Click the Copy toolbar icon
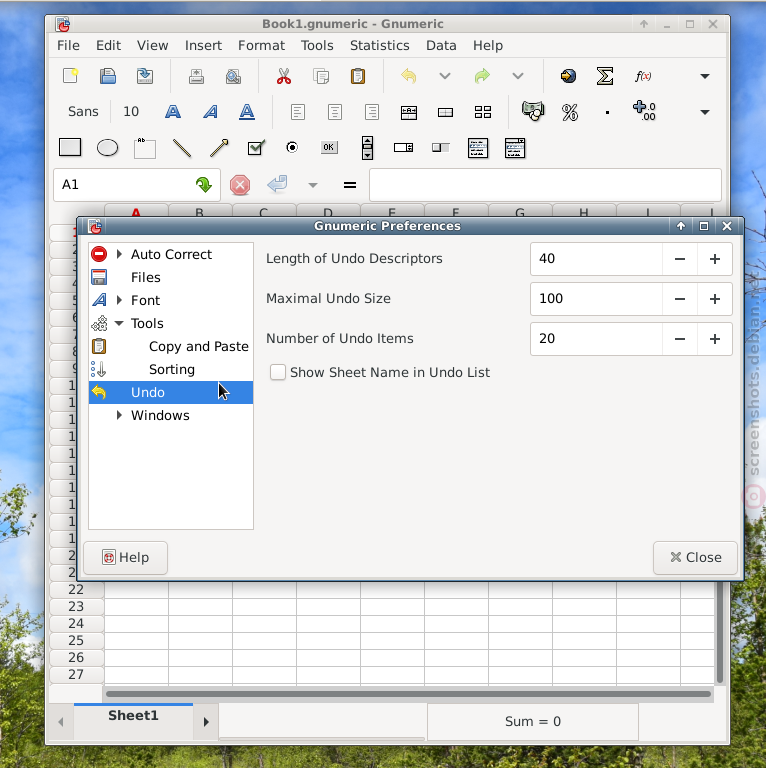The image size is (766, 768). point(321,76)
